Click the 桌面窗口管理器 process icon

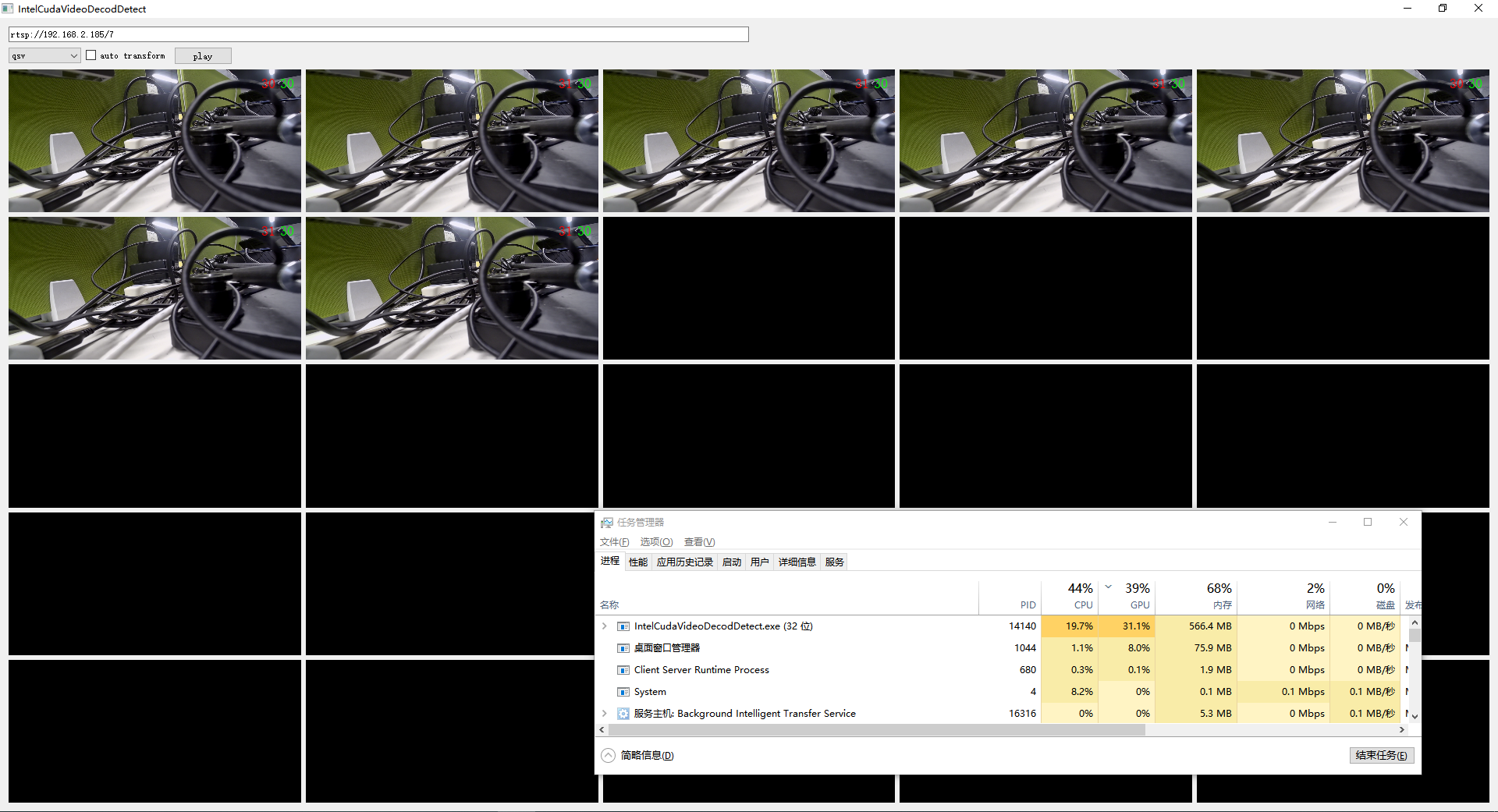tap(623, 648)
